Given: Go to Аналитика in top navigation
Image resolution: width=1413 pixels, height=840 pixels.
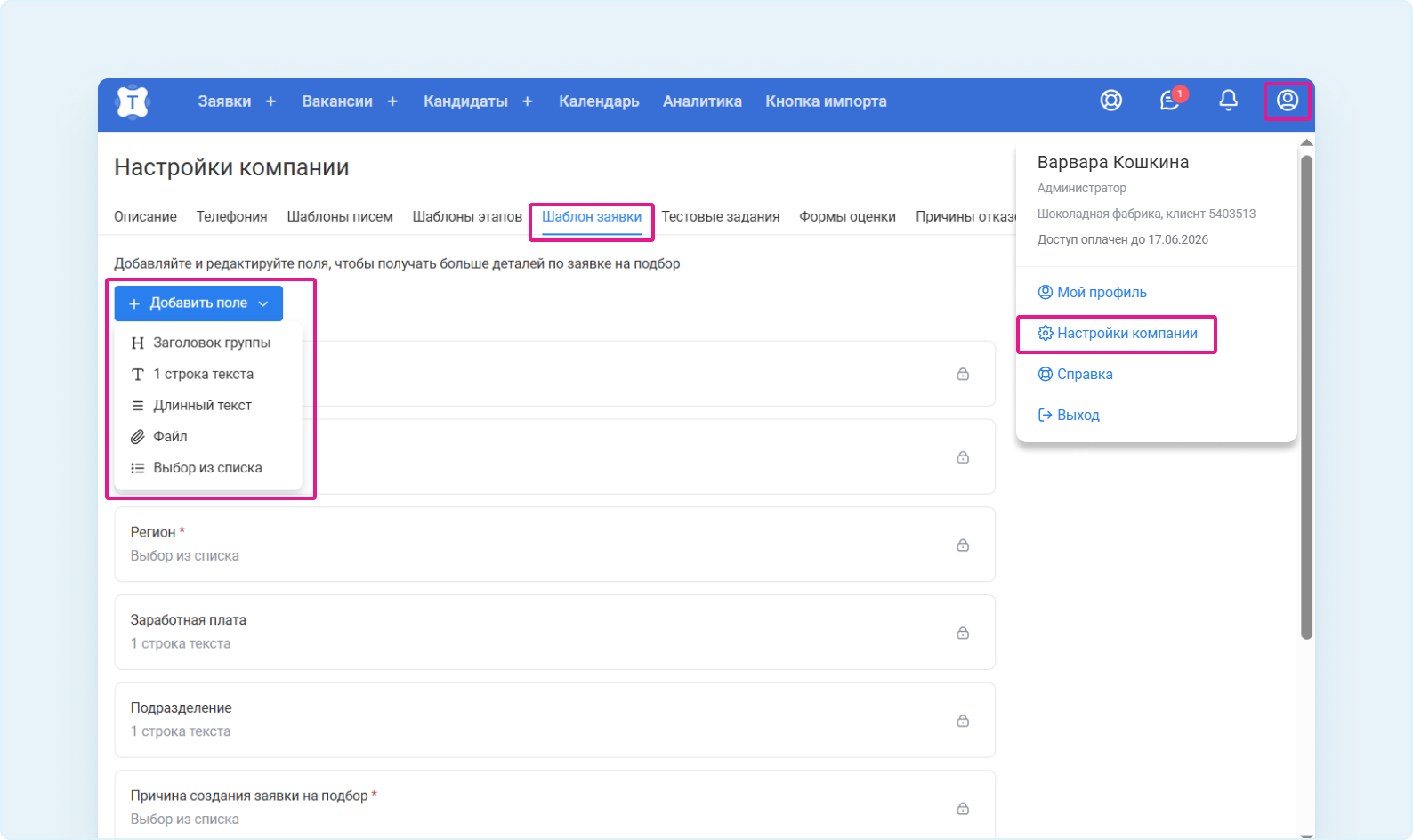Looking at the screenshot, I should [x=702, y=101].
